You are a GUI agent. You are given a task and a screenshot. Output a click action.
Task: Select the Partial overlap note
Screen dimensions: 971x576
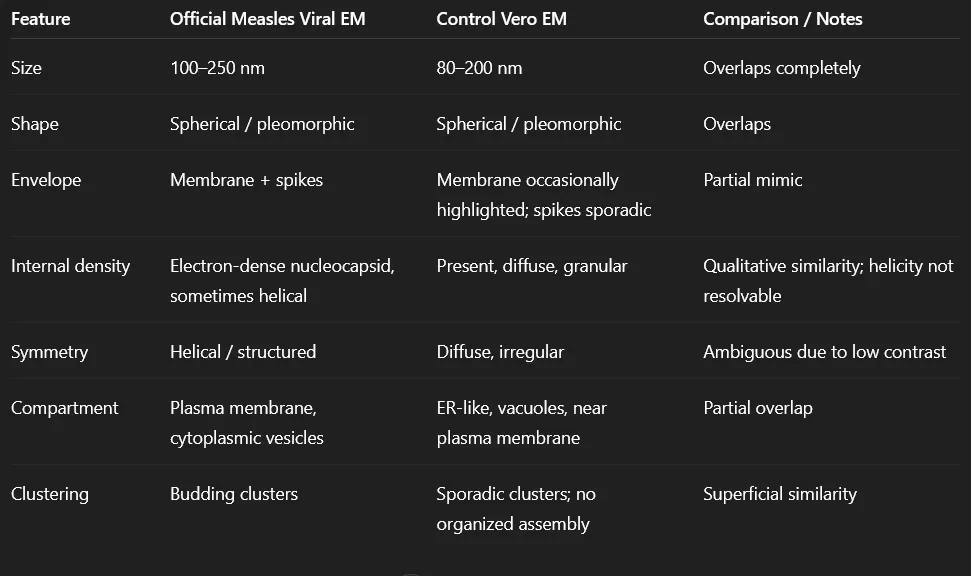click(x=757, y=408)
